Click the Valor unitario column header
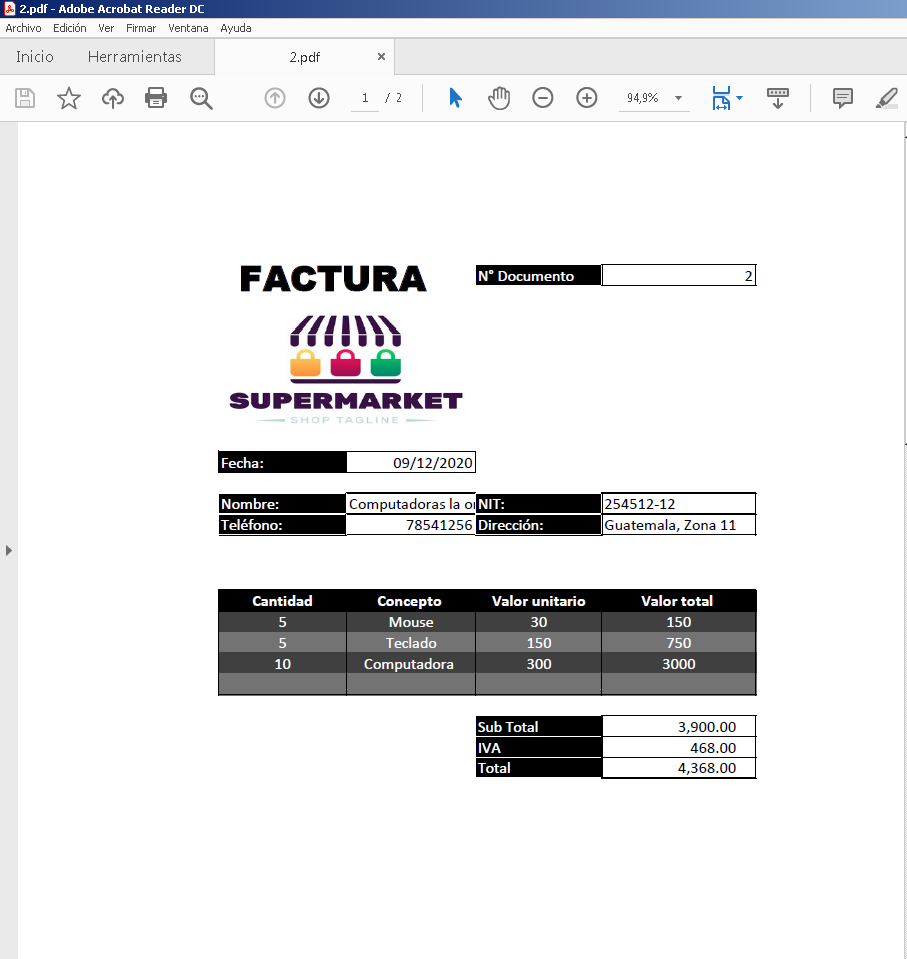Viewport: 907px width, 959px height. point(538,601)
